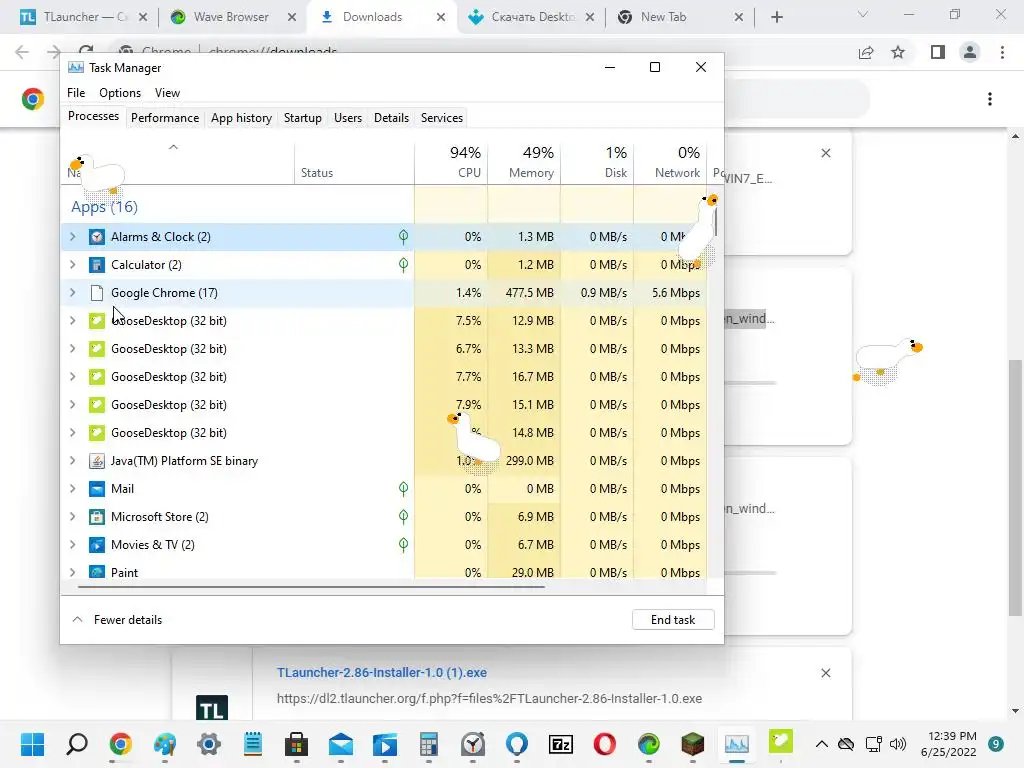Image resolution: width=1024 pixels, height=768 pixels.
Task: Expand the Calculator (2) process group
Action: (72, 265)
